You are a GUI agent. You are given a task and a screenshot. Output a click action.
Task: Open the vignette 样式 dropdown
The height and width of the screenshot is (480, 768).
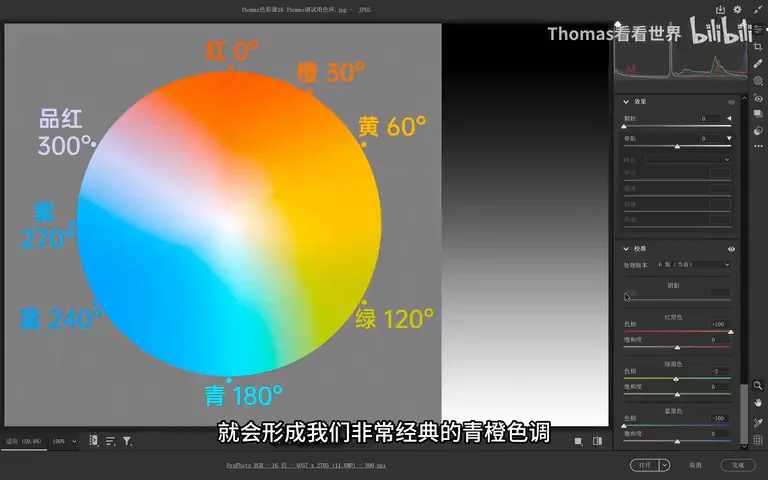(688, 160)
